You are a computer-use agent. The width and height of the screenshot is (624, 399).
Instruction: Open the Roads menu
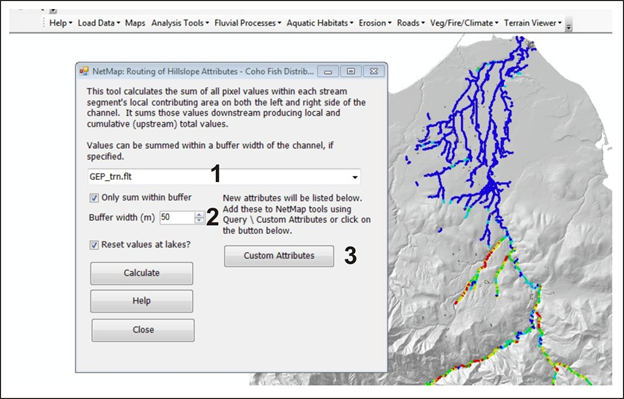click(x=411, y=23)
